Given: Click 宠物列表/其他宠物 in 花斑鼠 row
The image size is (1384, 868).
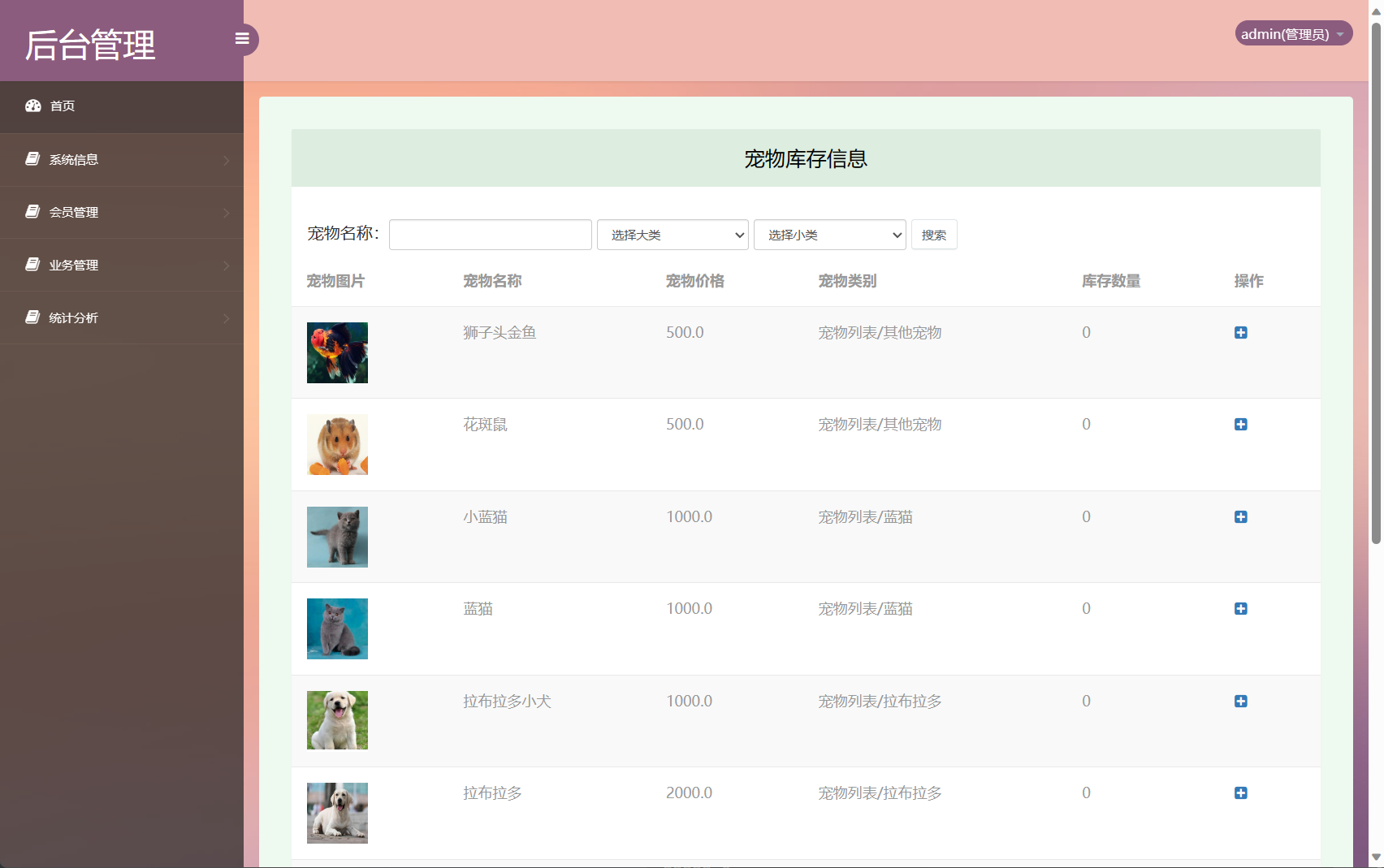Looking at the screenshot, I should coord(880,425).
